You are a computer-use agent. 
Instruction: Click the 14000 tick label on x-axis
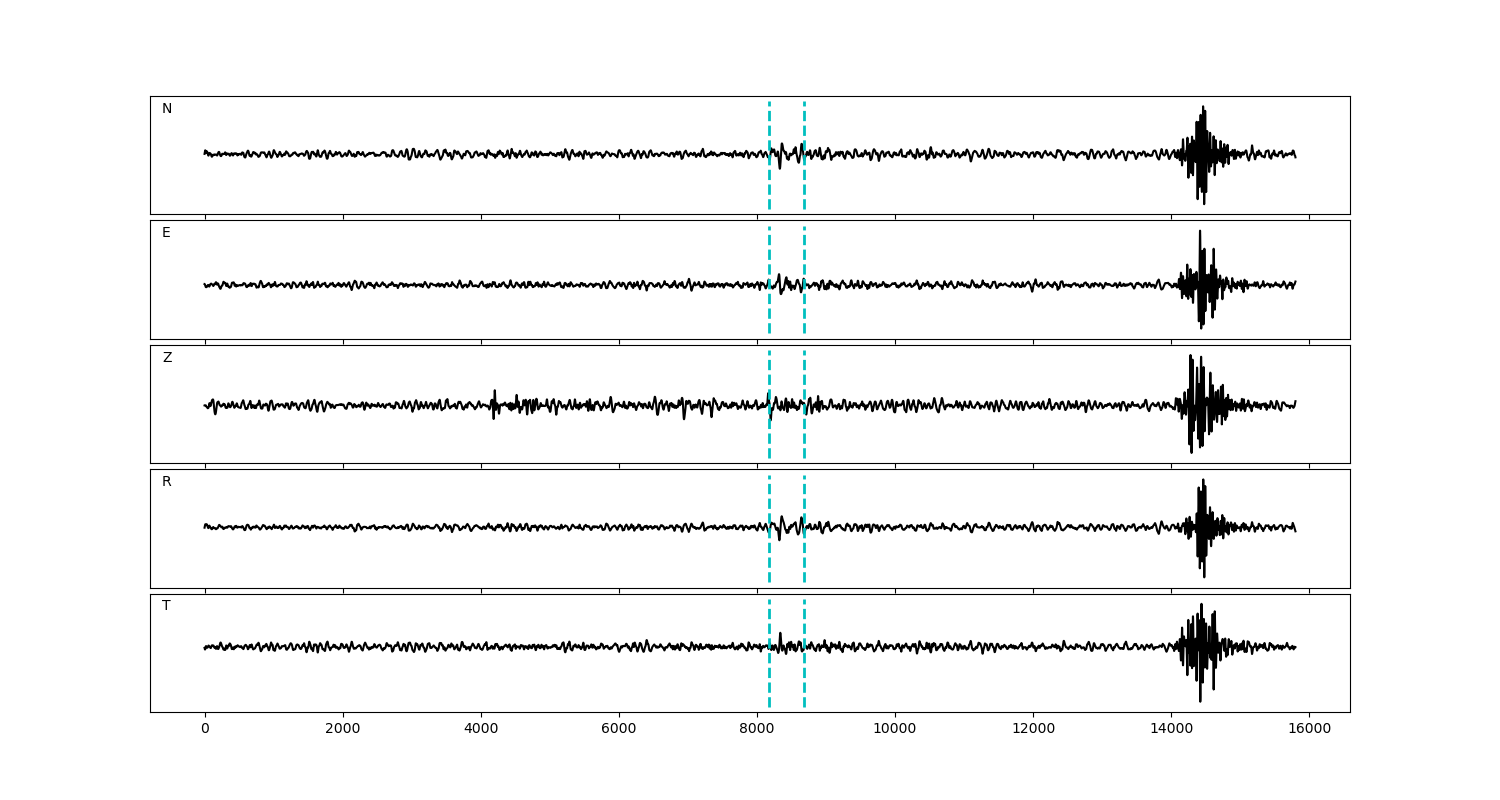pyautogui.click(x=1171, y=729)
